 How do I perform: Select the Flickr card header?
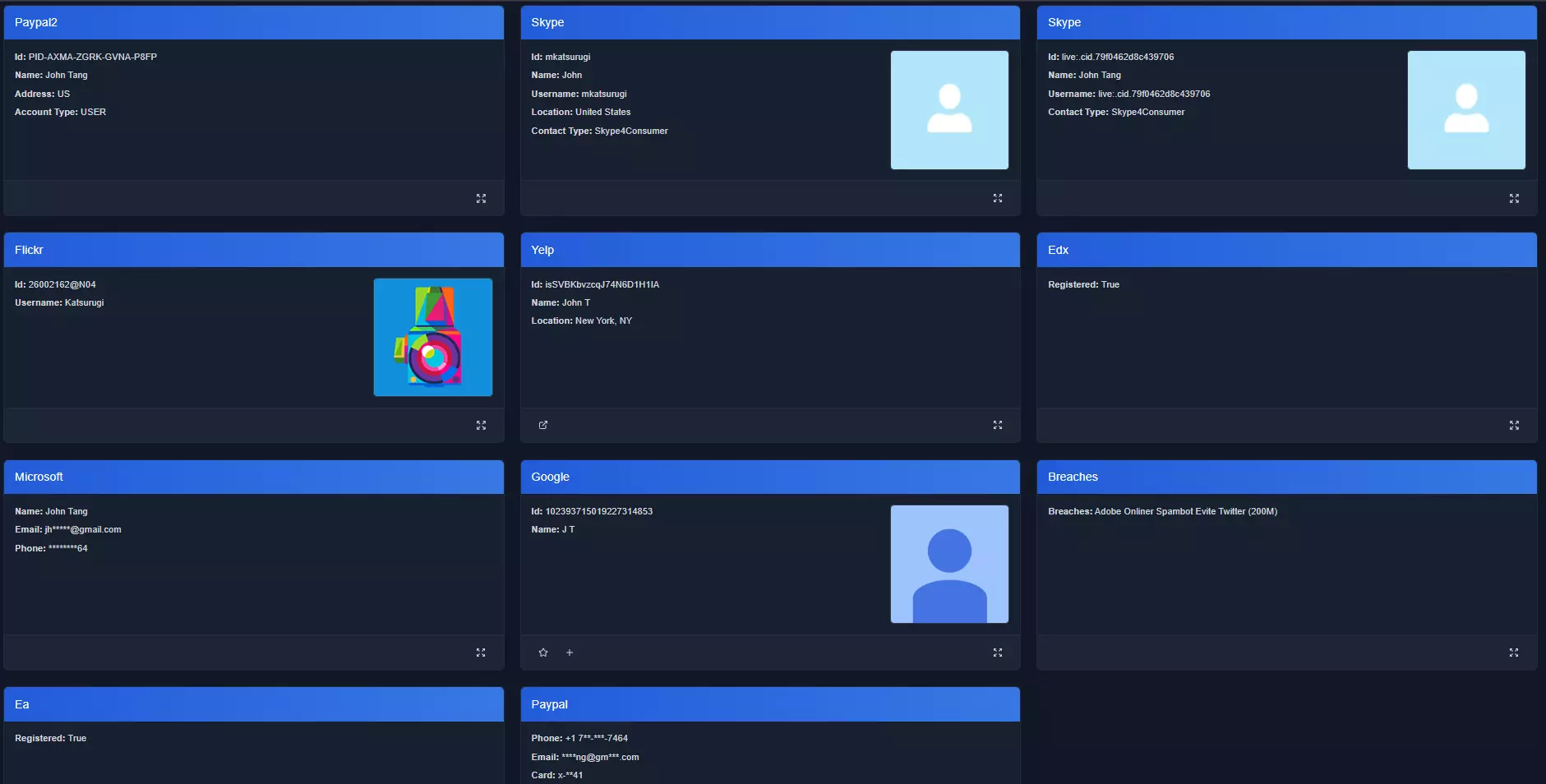[x=254, y=250]
